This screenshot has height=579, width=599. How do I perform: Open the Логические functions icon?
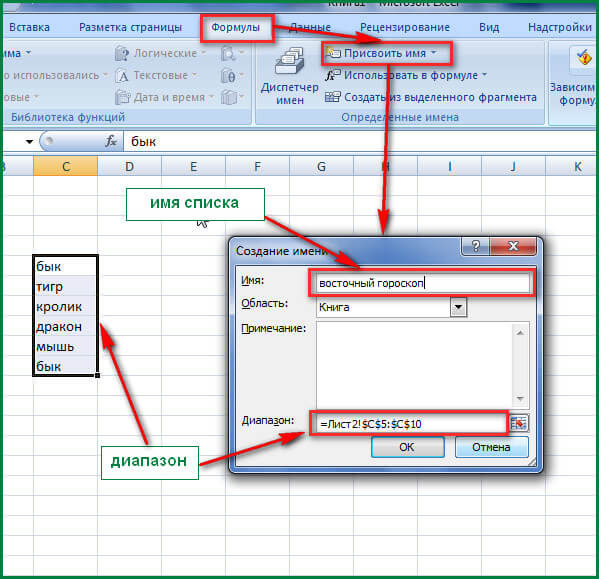tap(122, 53)
